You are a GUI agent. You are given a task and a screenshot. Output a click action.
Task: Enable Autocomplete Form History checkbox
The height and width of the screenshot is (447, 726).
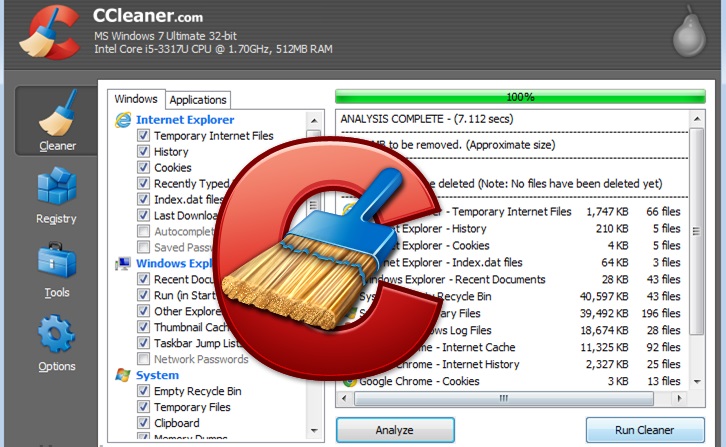pyautogui.click(x=144, y=231)
